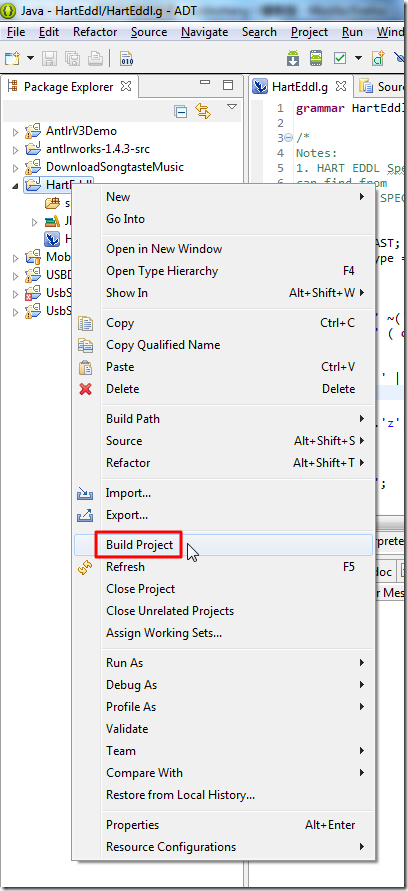Click the binary 010 toolbar icon
The image size is (408, 891).
point(127,58)
